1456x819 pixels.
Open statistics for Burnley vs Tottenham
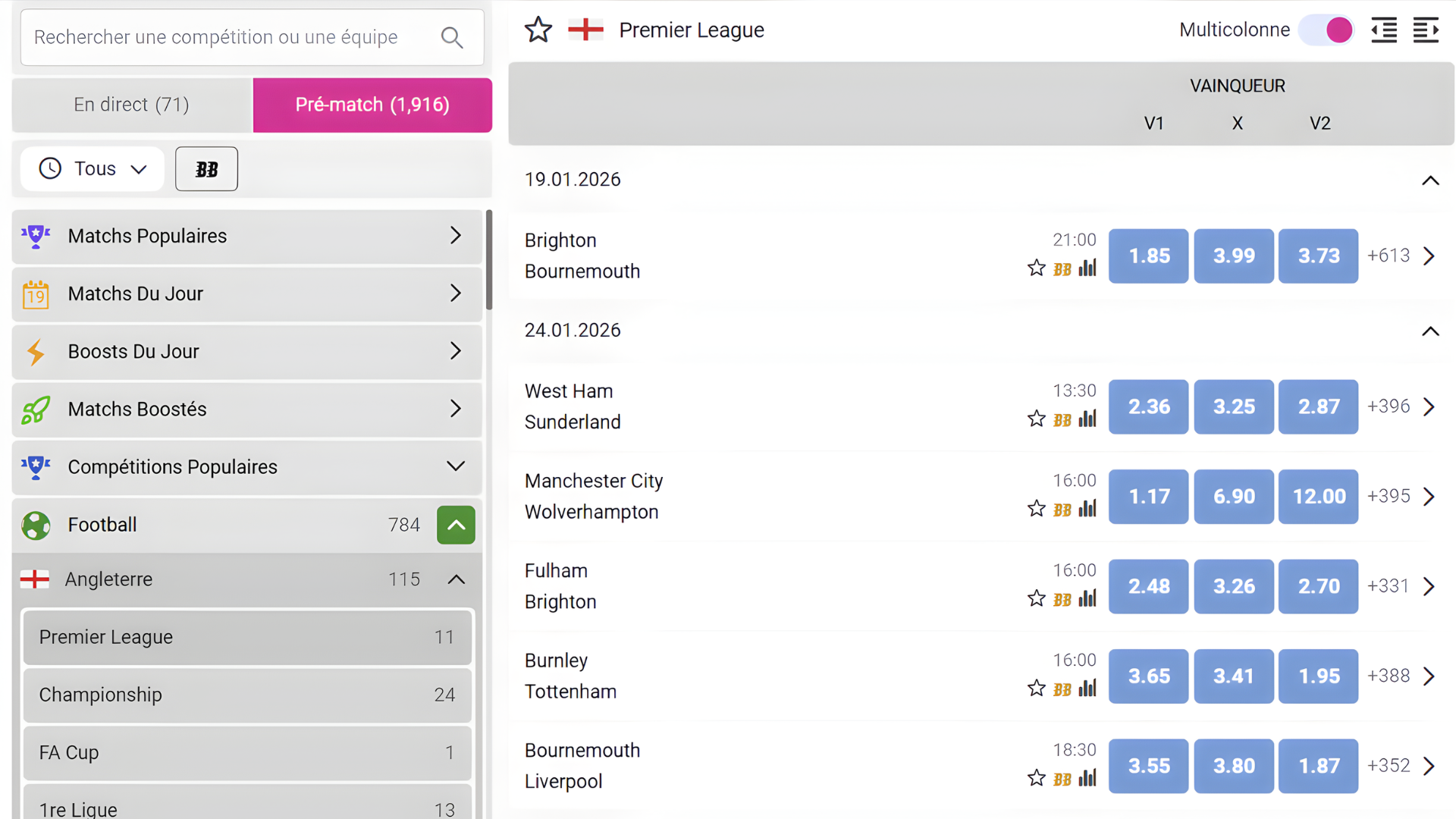click(1087, 689)
